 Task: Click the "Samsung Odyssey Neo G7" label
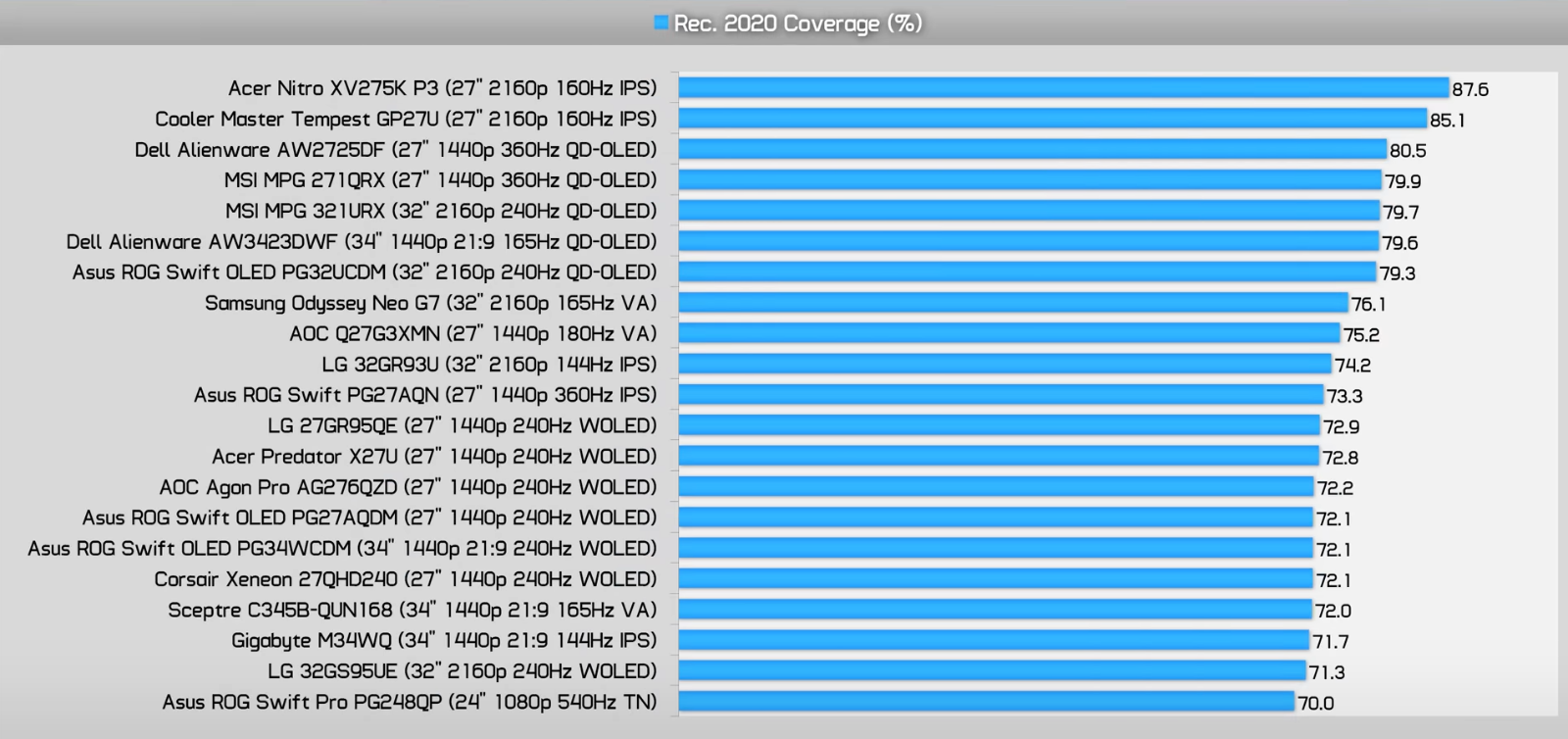(430, 303)
